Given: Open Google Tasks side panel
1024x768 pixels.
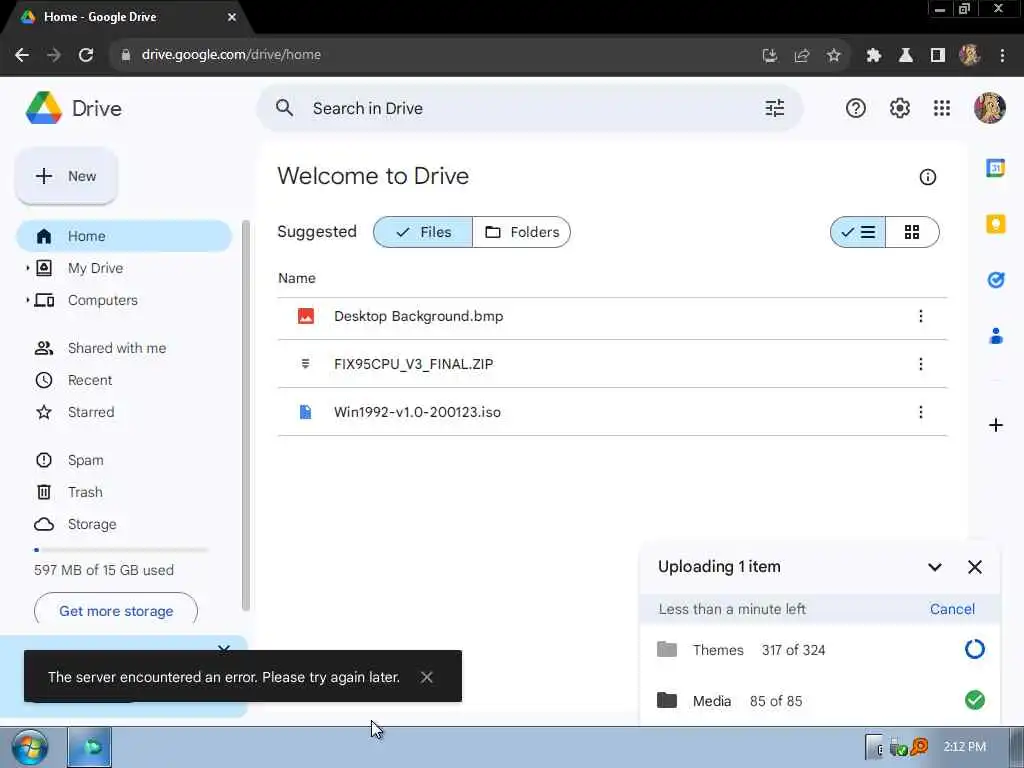Looking at the screenshot, I should coord(995,280).
